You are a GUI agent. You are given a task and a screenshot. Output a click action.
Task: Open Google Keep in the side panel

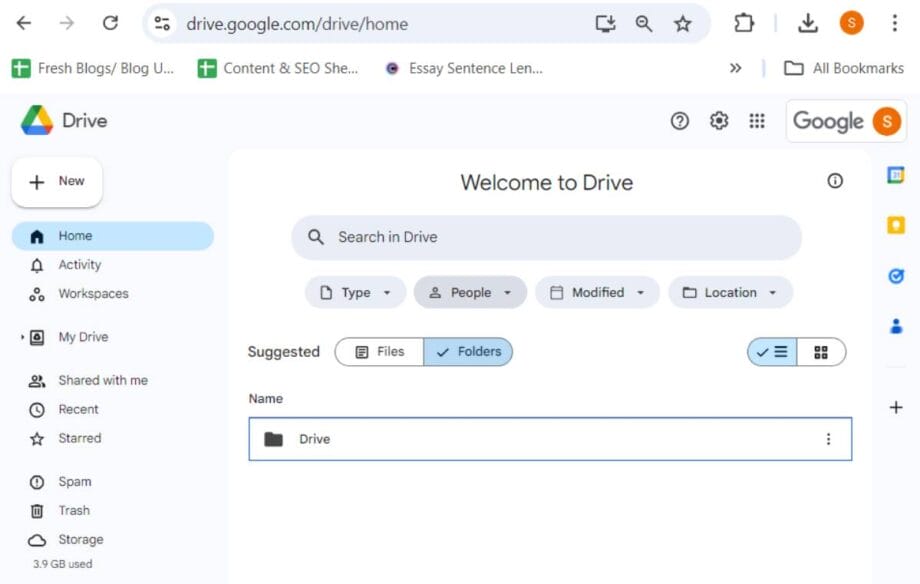(x=895, y=225)
